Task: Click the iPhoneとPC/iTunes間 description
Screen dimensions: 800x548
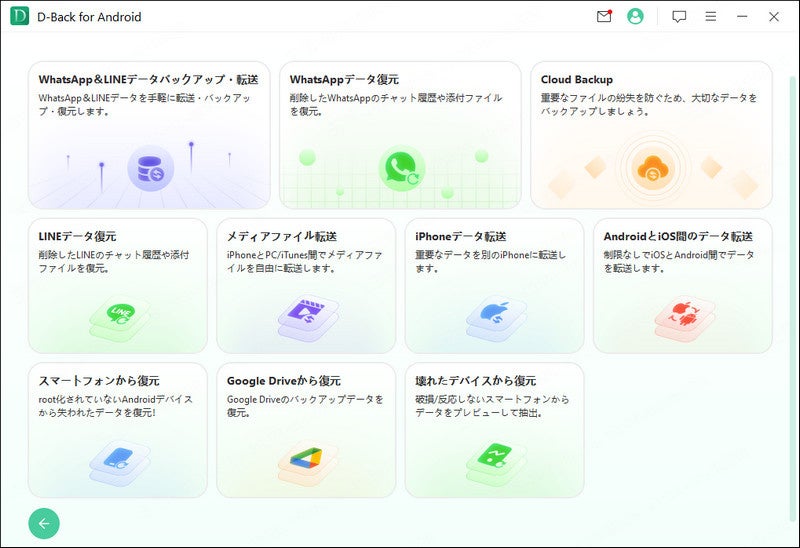Action: [305, 261]
